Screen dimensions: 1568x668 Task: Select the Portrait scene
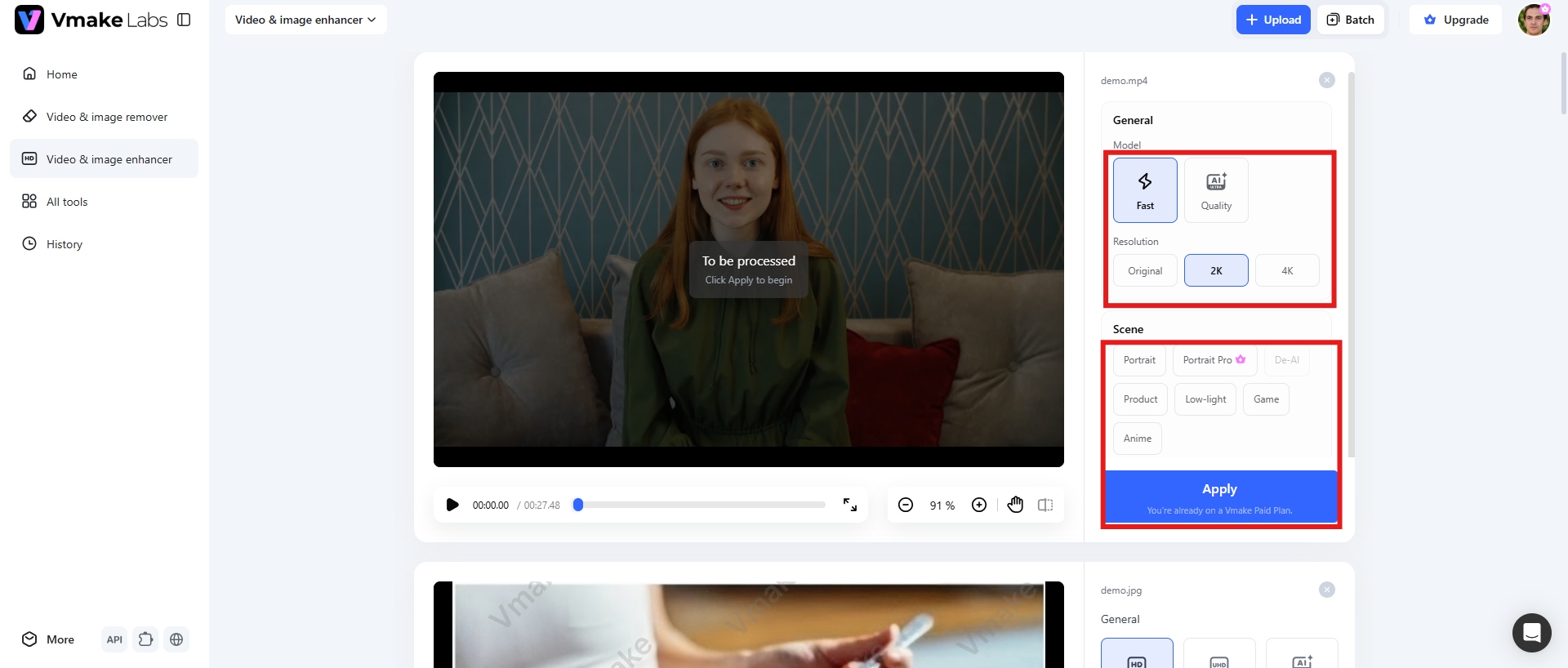(1139, 360)
